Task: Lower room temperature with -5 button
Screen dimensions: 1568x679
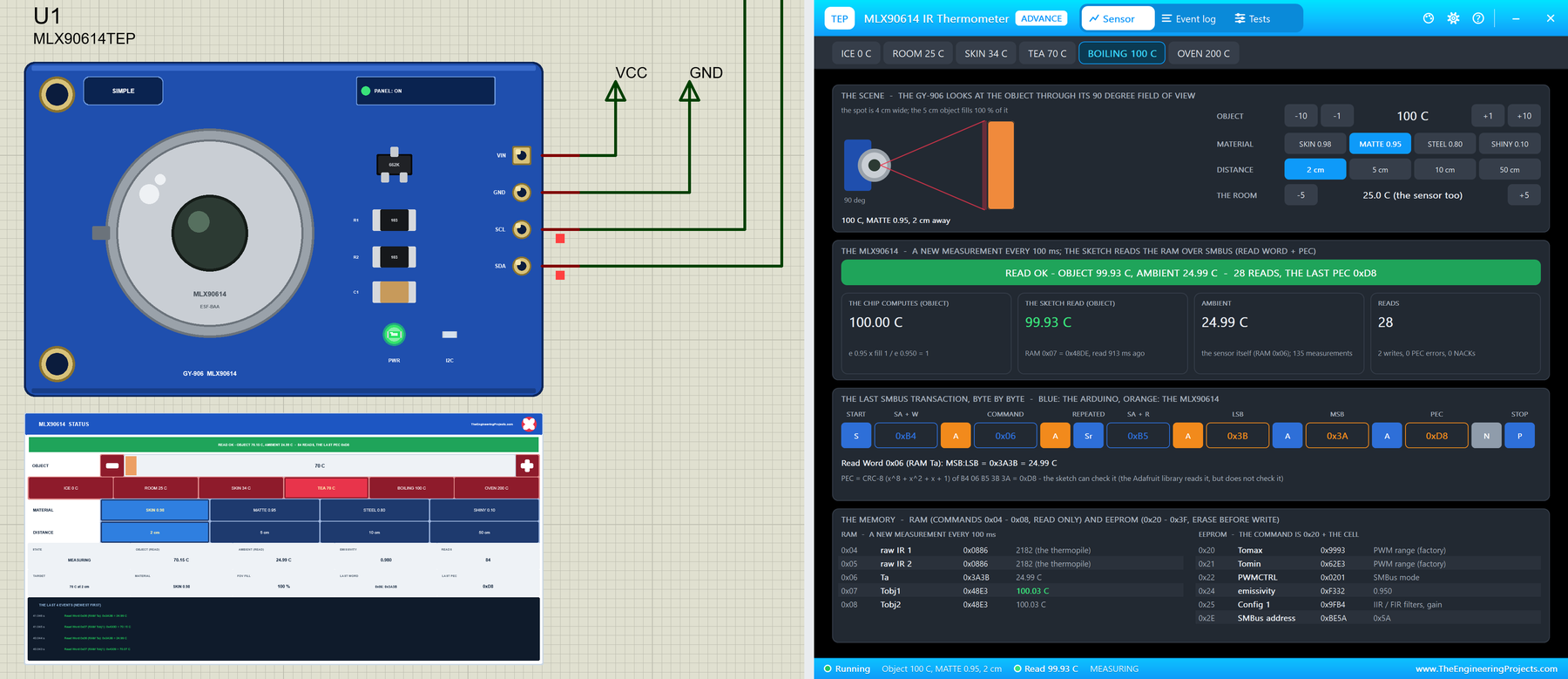Action: coord(1301,195)
